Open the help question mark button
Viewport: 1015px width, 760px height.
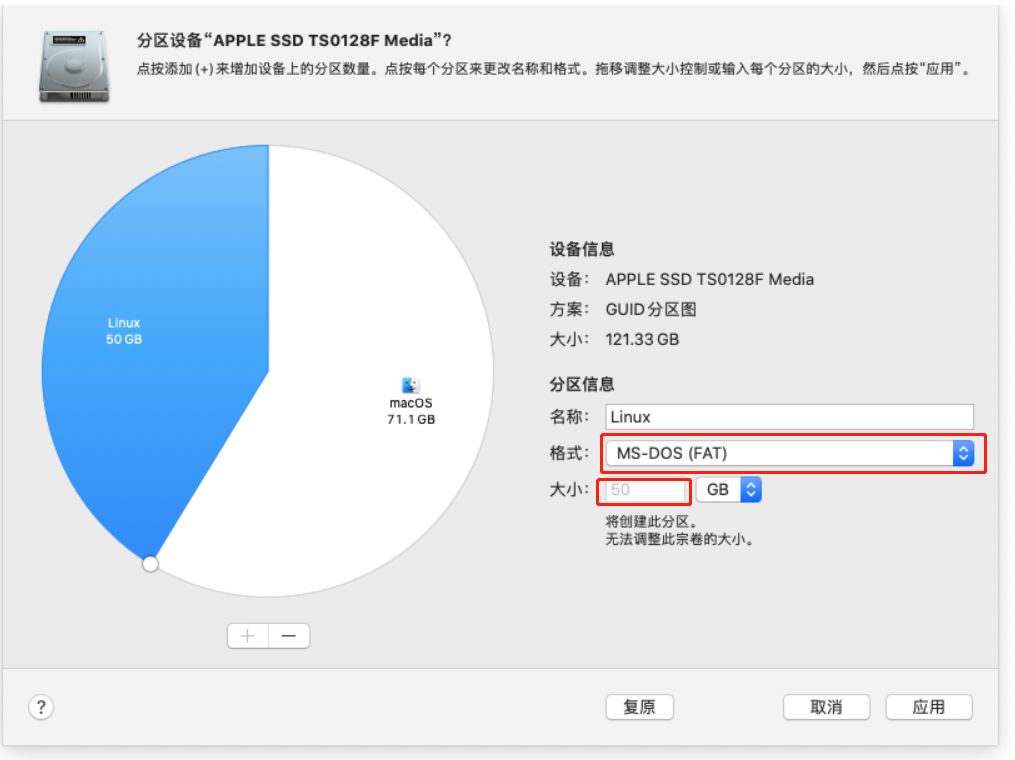[41, 707]
